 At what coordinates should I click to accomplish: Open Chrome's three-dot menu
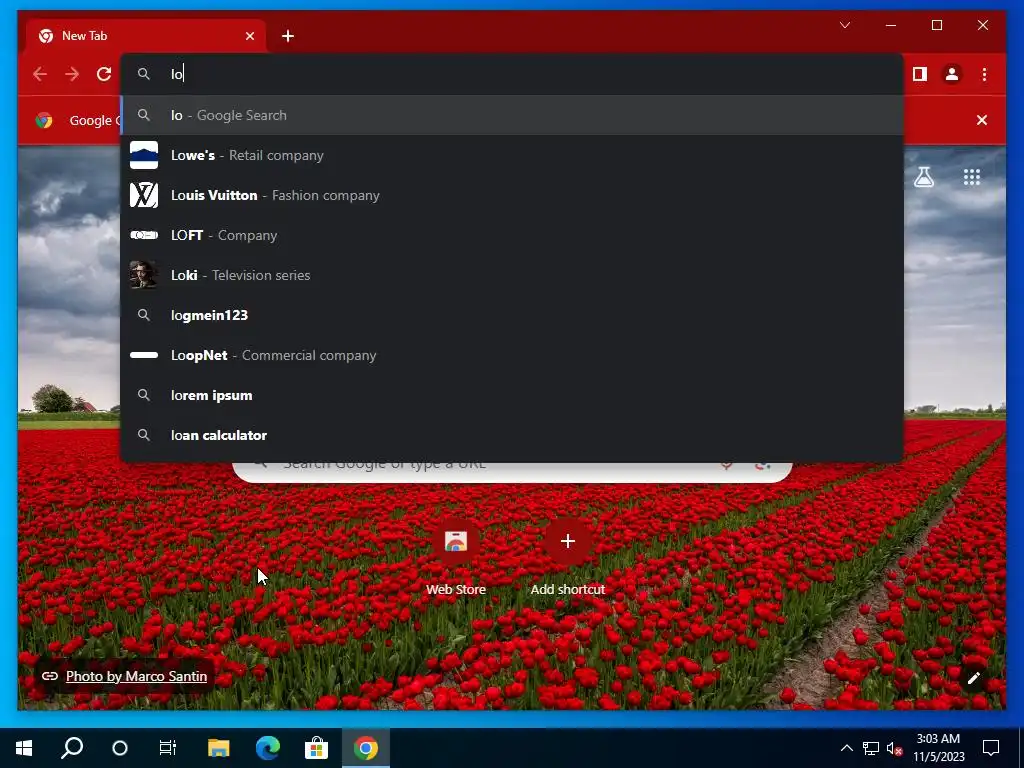coord(984,74)
